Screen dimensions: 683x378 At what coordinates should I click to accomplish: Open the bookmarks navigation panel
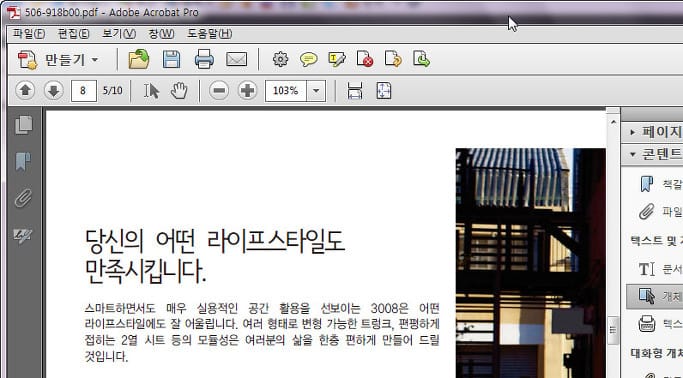click(x=23, y=161)
